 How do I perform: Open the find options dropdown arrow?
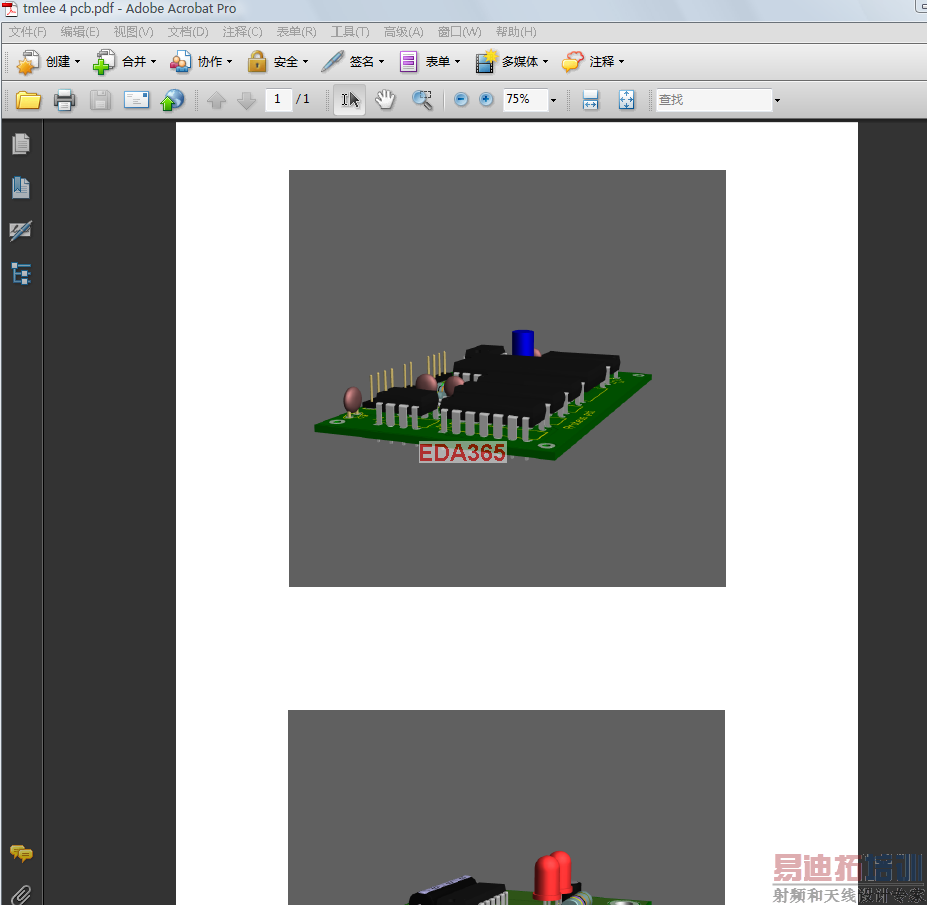click(x=777, y=100)
